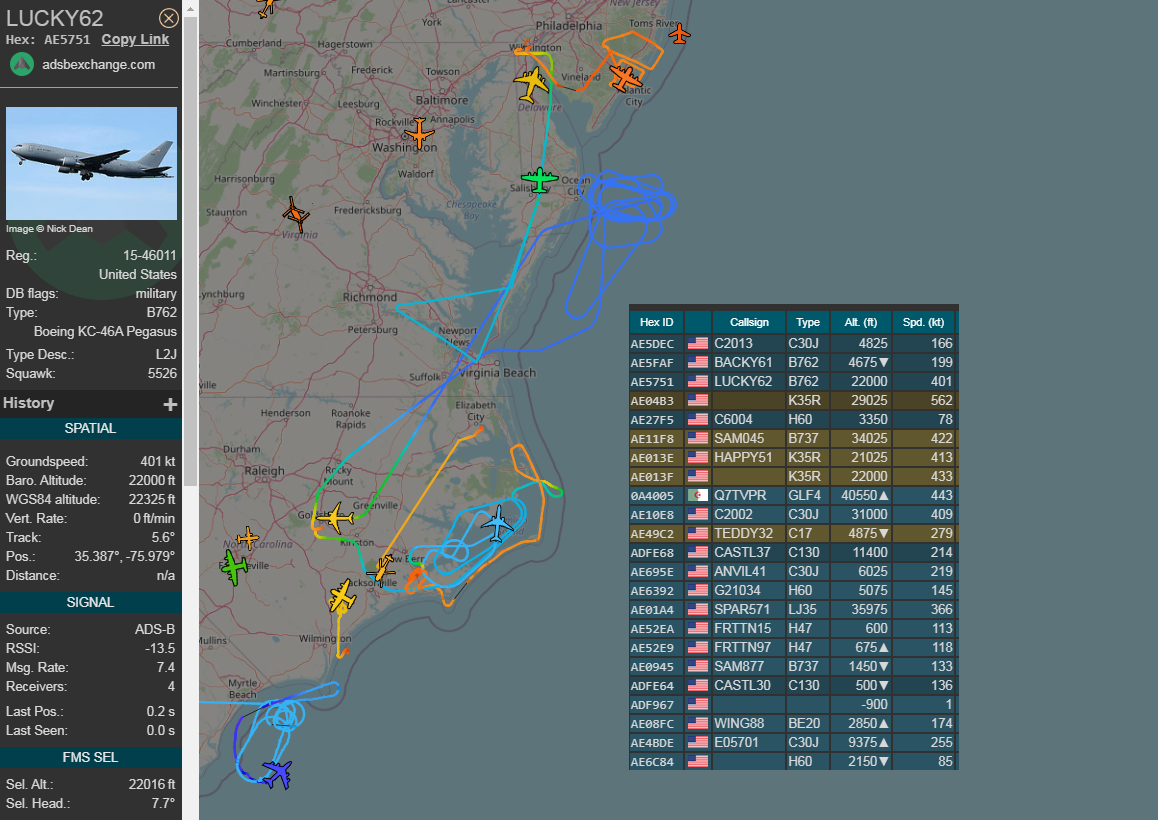Click the orange aircraft icon near Cumberland
This screenshot has height=820, width=1158.
266,7
